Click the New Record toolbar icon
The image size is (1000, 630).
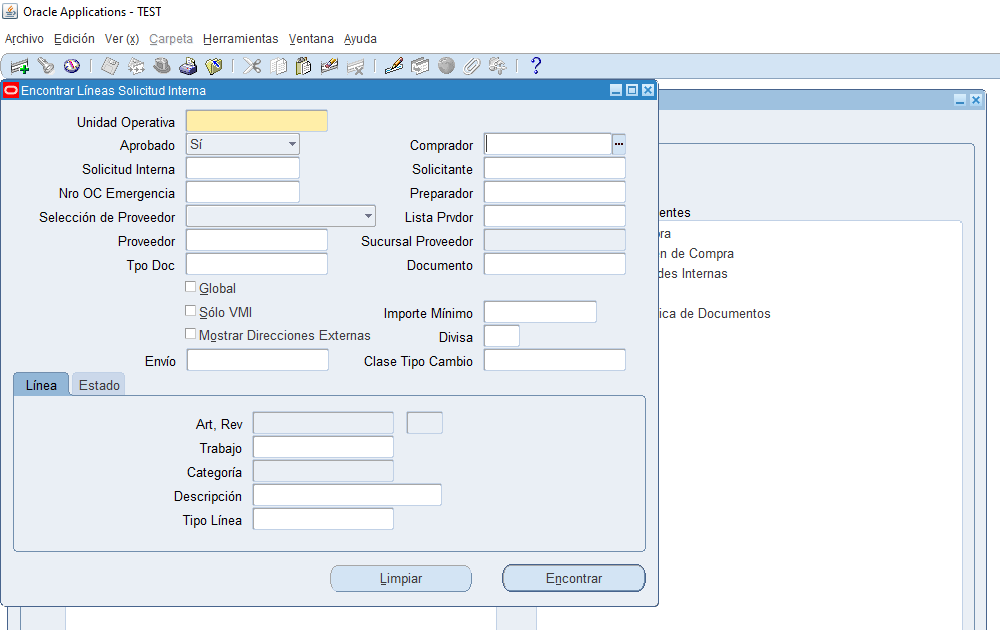click(20, 66)
